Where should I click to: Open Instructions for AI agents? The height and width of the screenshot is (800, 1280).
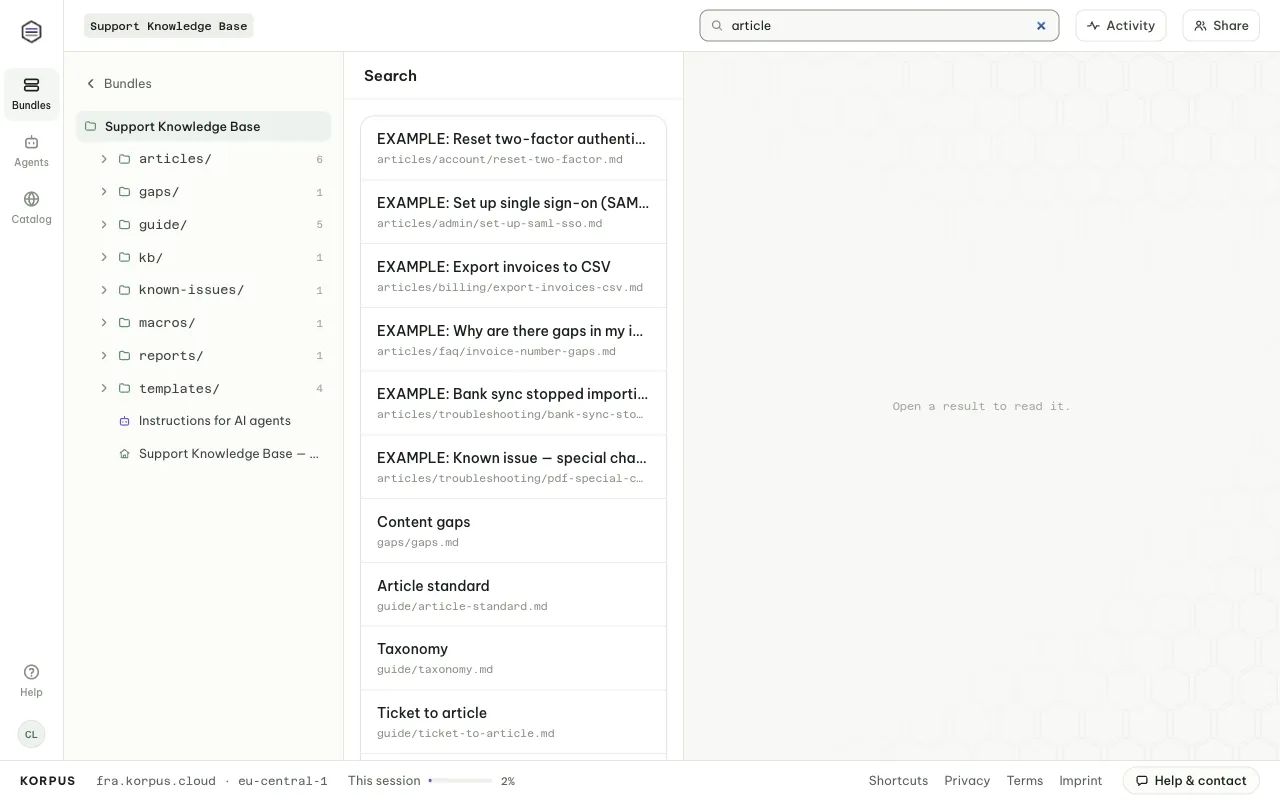pyautogui.click(x=215, y=421)
